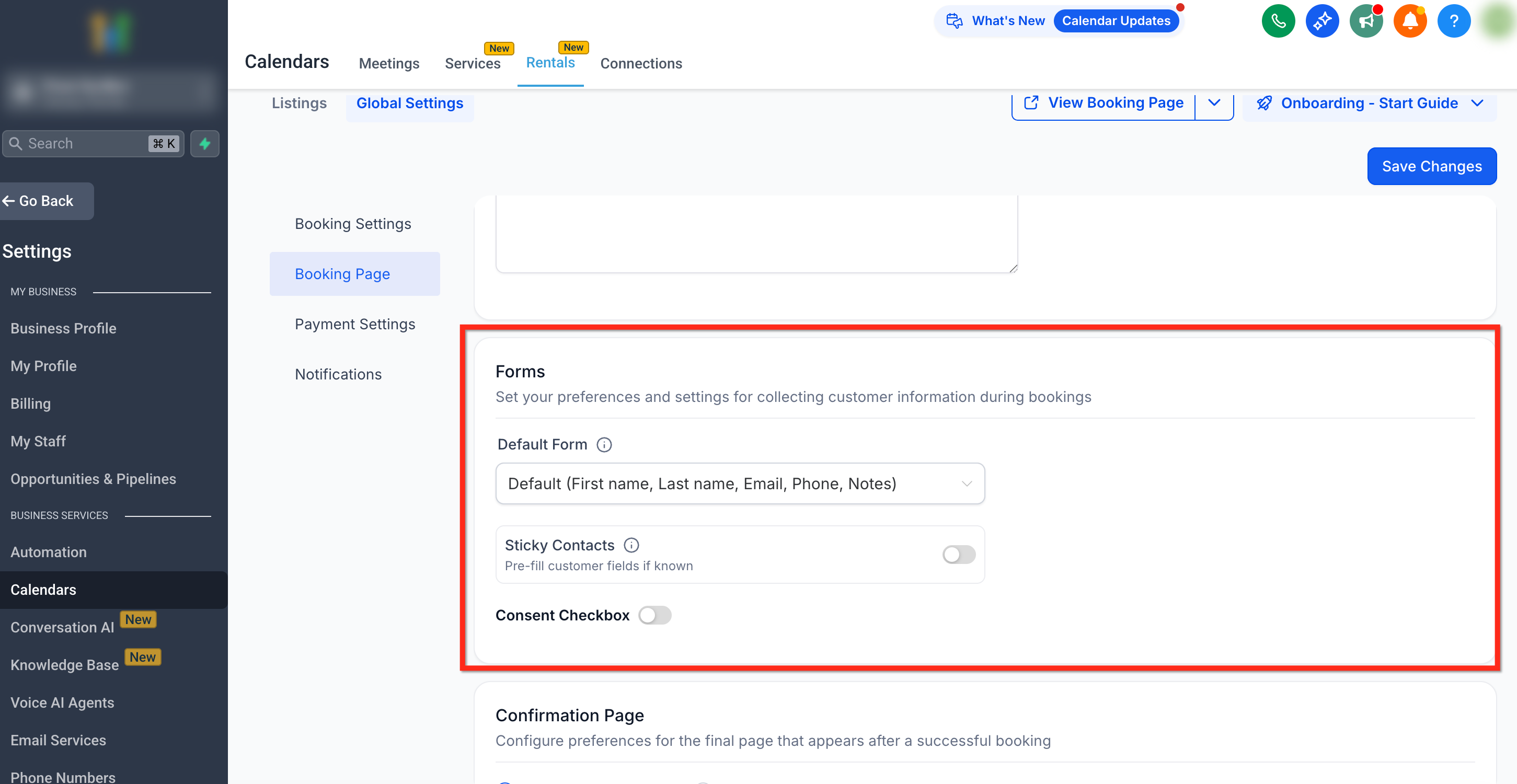Image resolution: width=1517 pixels, height=784 pixels.
Task: Click the Default Form info icon
Action: click(604, 445)
